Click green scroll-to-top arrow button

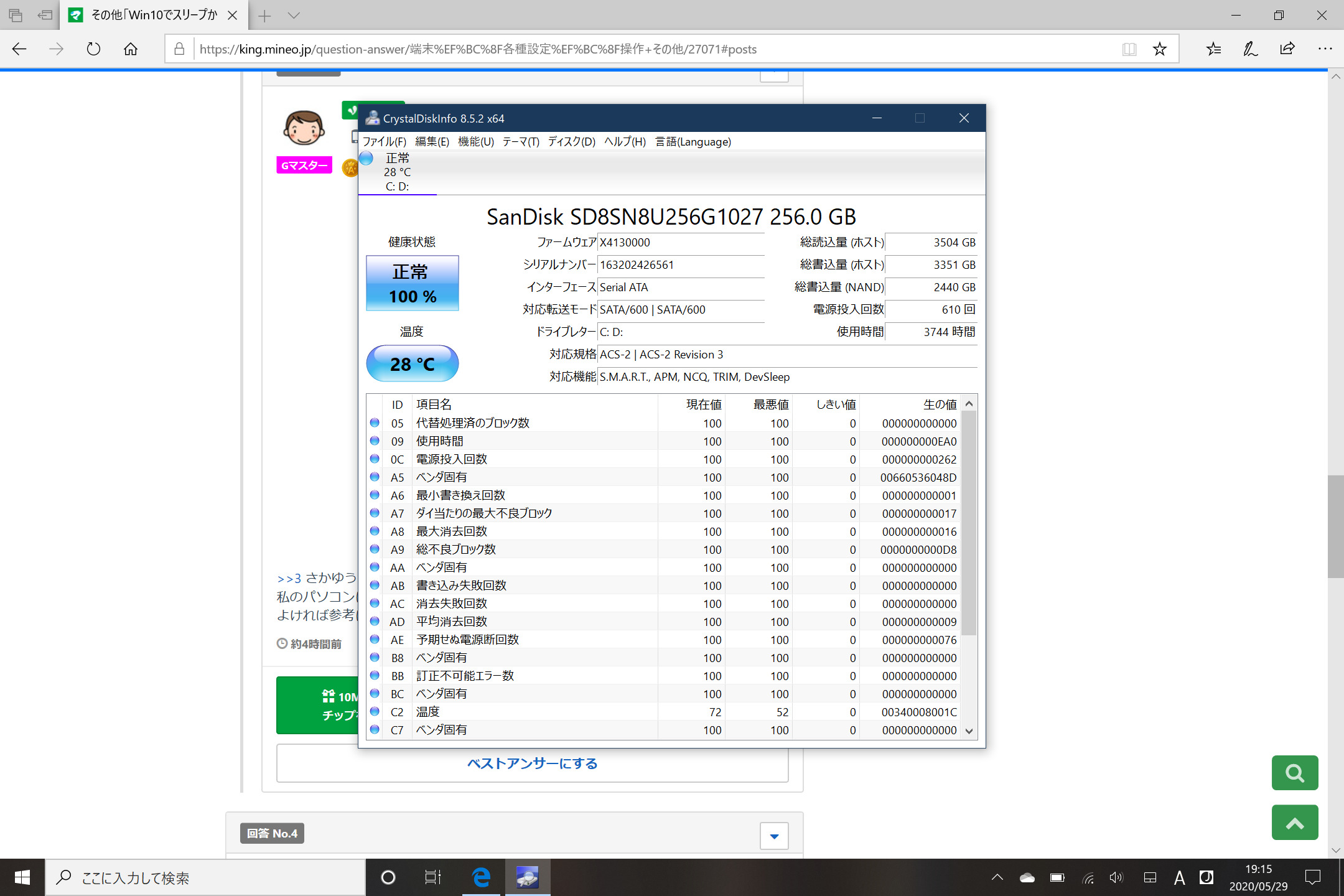[1294, 823]
